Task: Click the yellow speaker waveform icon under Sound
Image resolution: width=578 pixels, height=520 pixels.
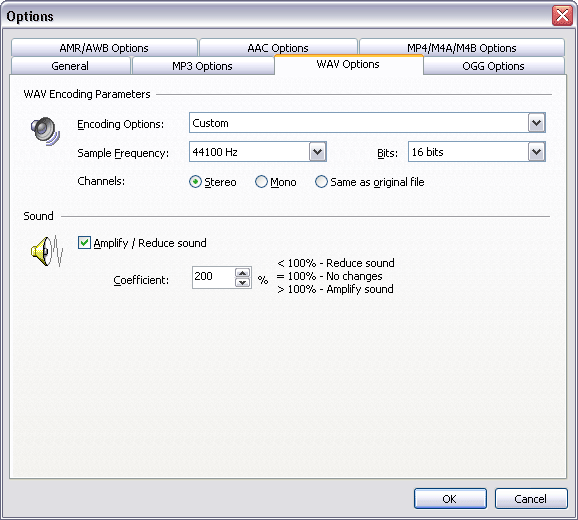Action: 47,251
